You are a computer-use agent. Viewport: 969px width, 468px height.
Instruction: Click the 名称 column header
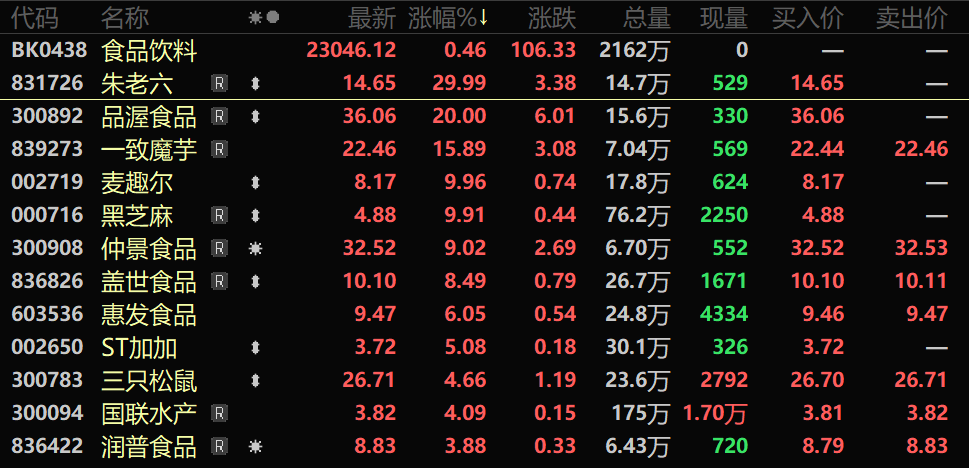[125, 19]
